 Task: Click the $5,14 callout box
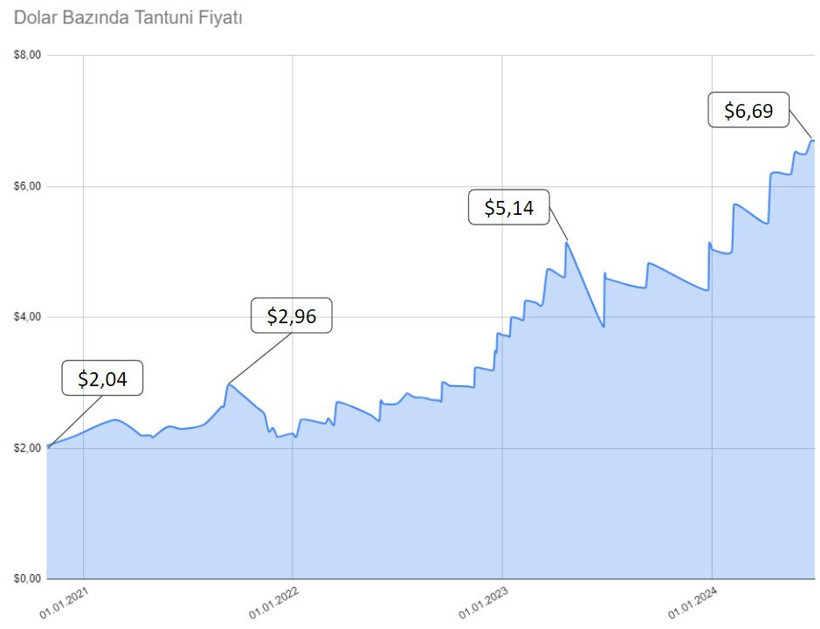510,209
